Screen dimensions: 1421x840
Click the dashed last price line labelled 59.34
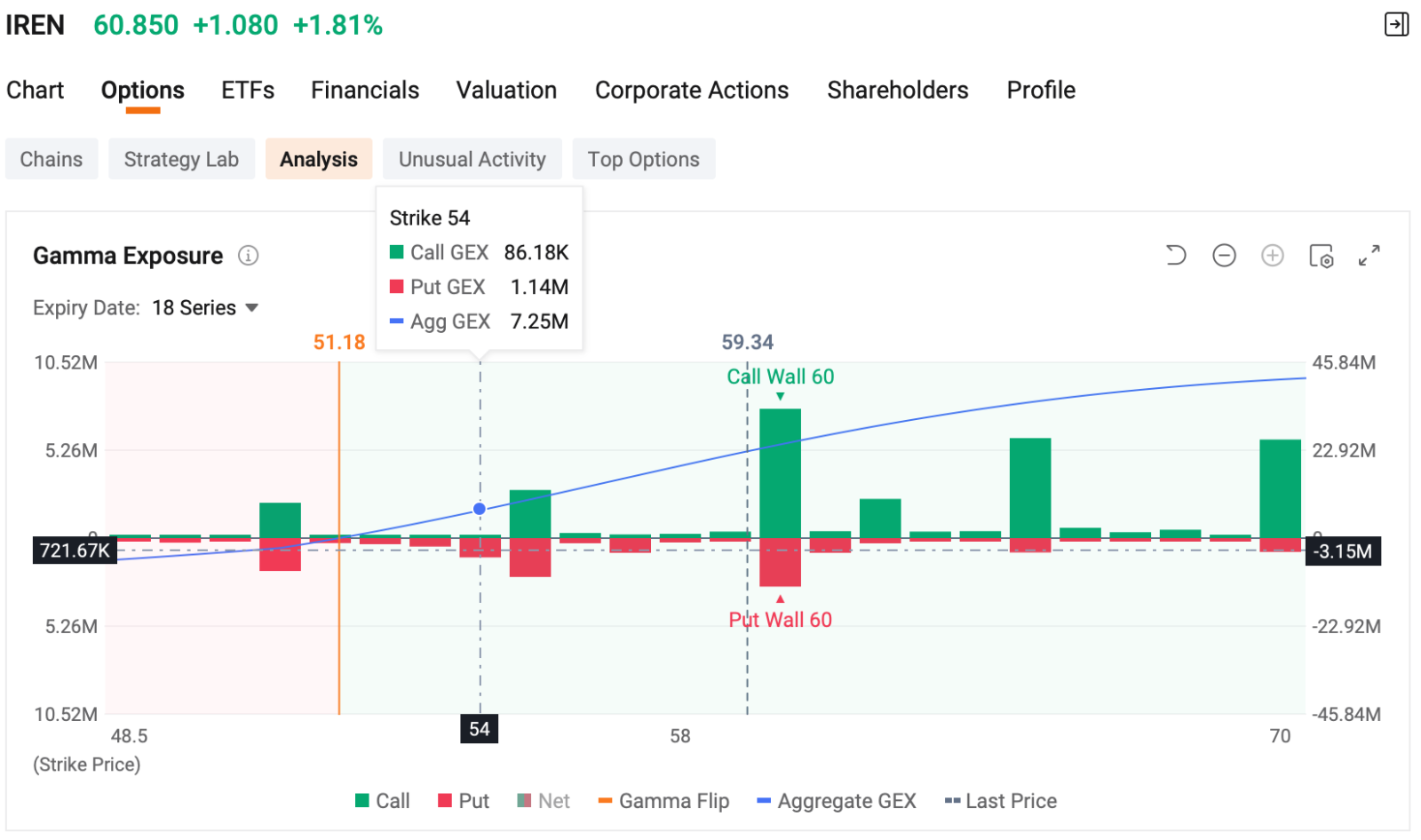coord(748,538)
